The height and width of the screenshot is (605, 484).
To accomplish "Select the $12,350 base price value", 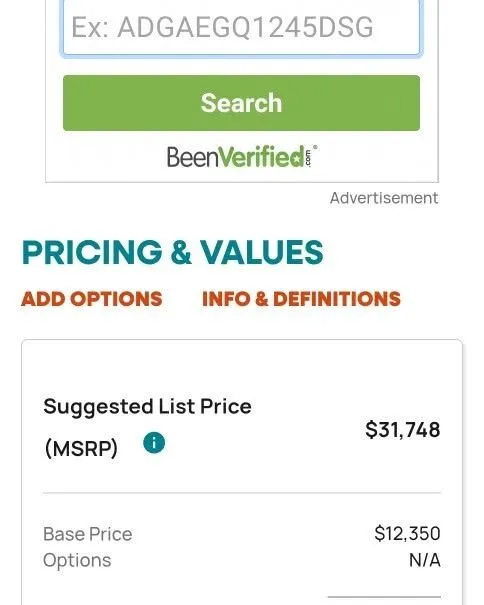I will click(407, 533).
